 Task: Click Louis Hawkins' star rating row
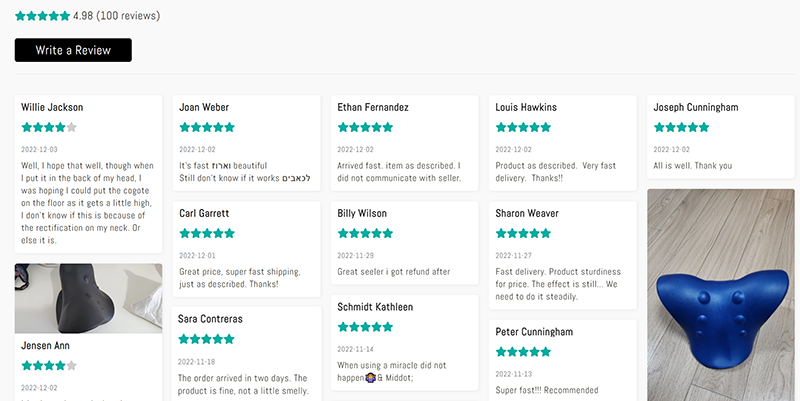pos(523,127)
